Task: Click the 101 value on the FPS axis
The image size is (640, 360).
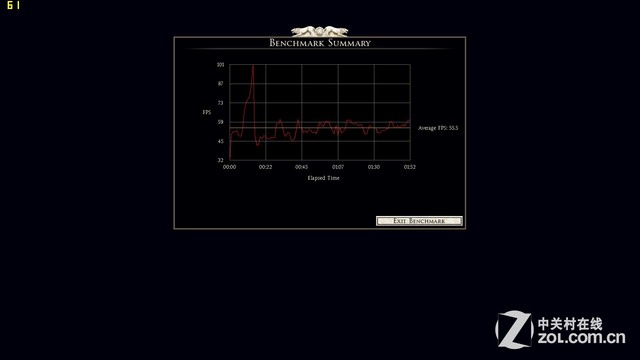Action: 220,64
